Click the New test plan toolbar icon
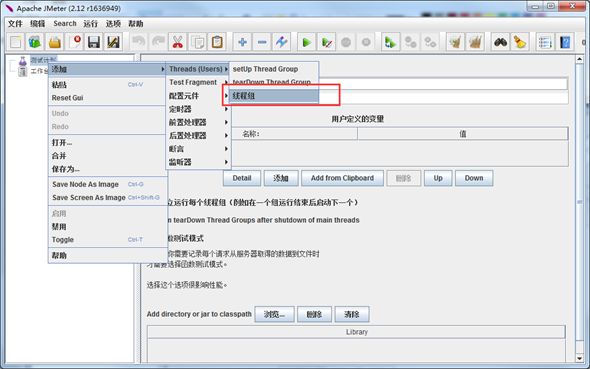590x369 pixels. coord(15,42)
